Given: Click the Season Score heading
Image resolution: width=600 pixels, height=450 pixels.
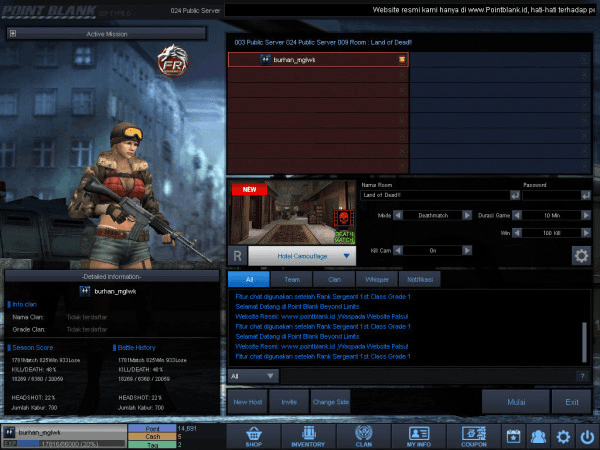Looking at the screenshot, I should point(33,347).
